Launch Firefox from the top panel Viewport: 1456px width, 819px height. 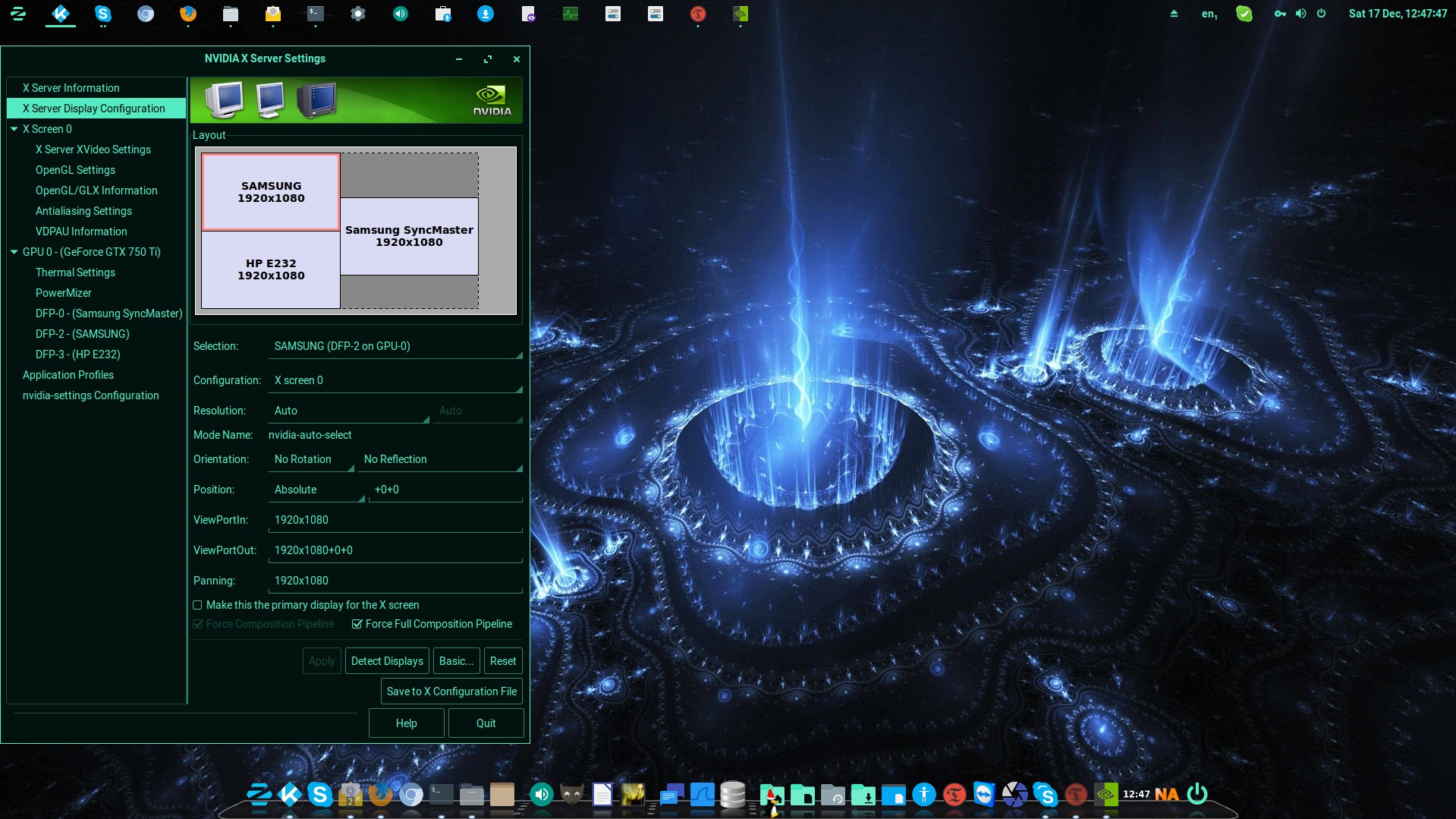click(x=188, y=14)
